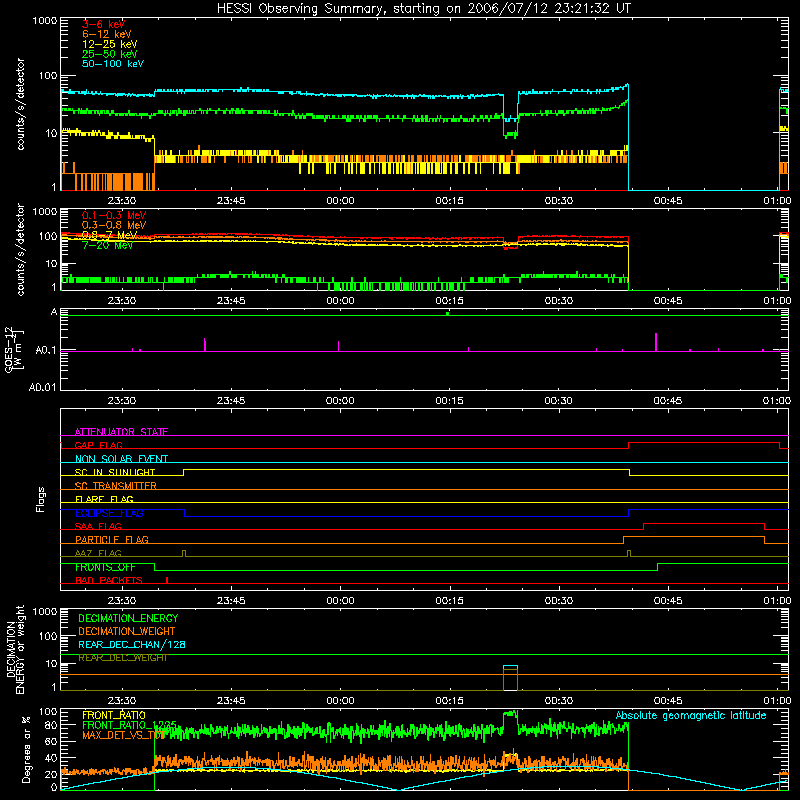Select the PARTICLE_FLAG label

click(x=112, y=540)
